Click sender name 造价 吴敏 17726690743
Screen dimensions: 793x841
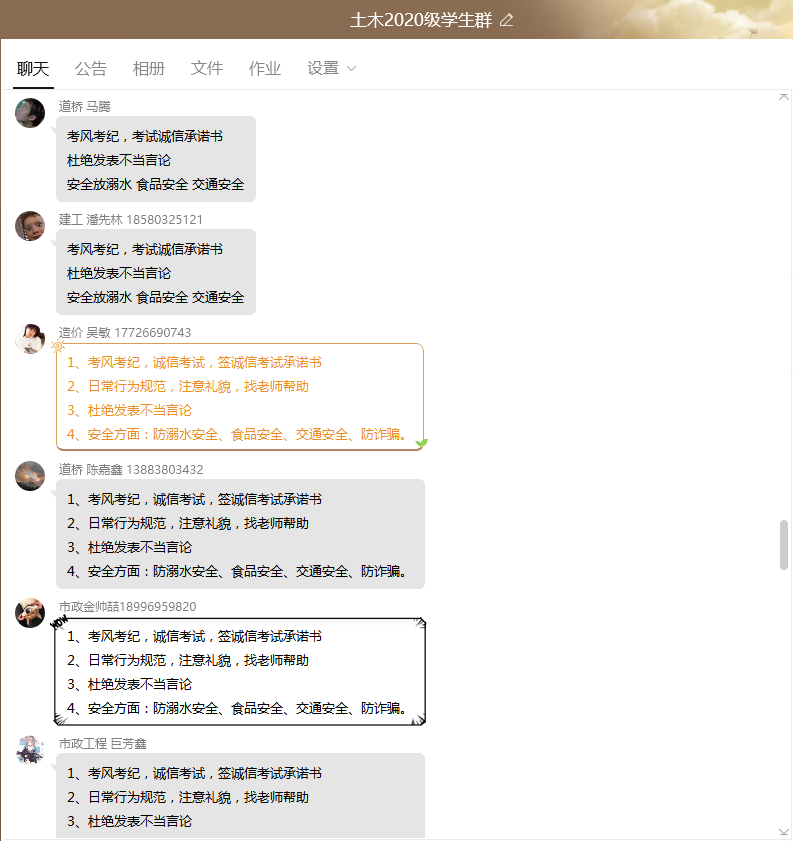click(x=125, y=333)
